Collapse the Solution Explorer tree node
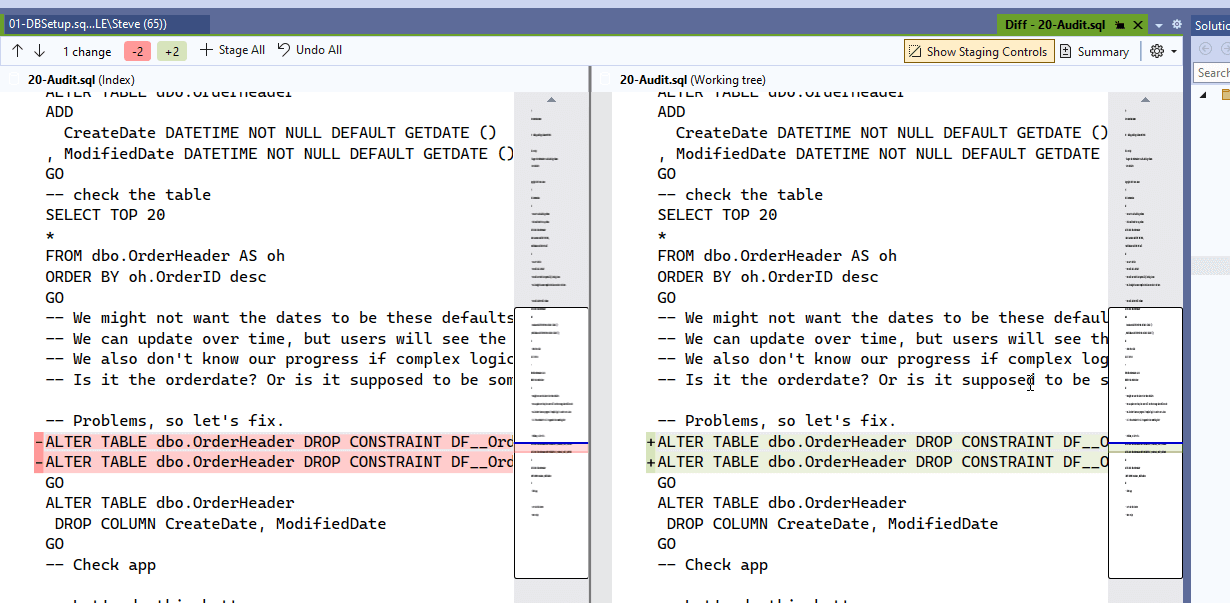The width and height of the screenshot is (1230, 603). (1202, 95)
